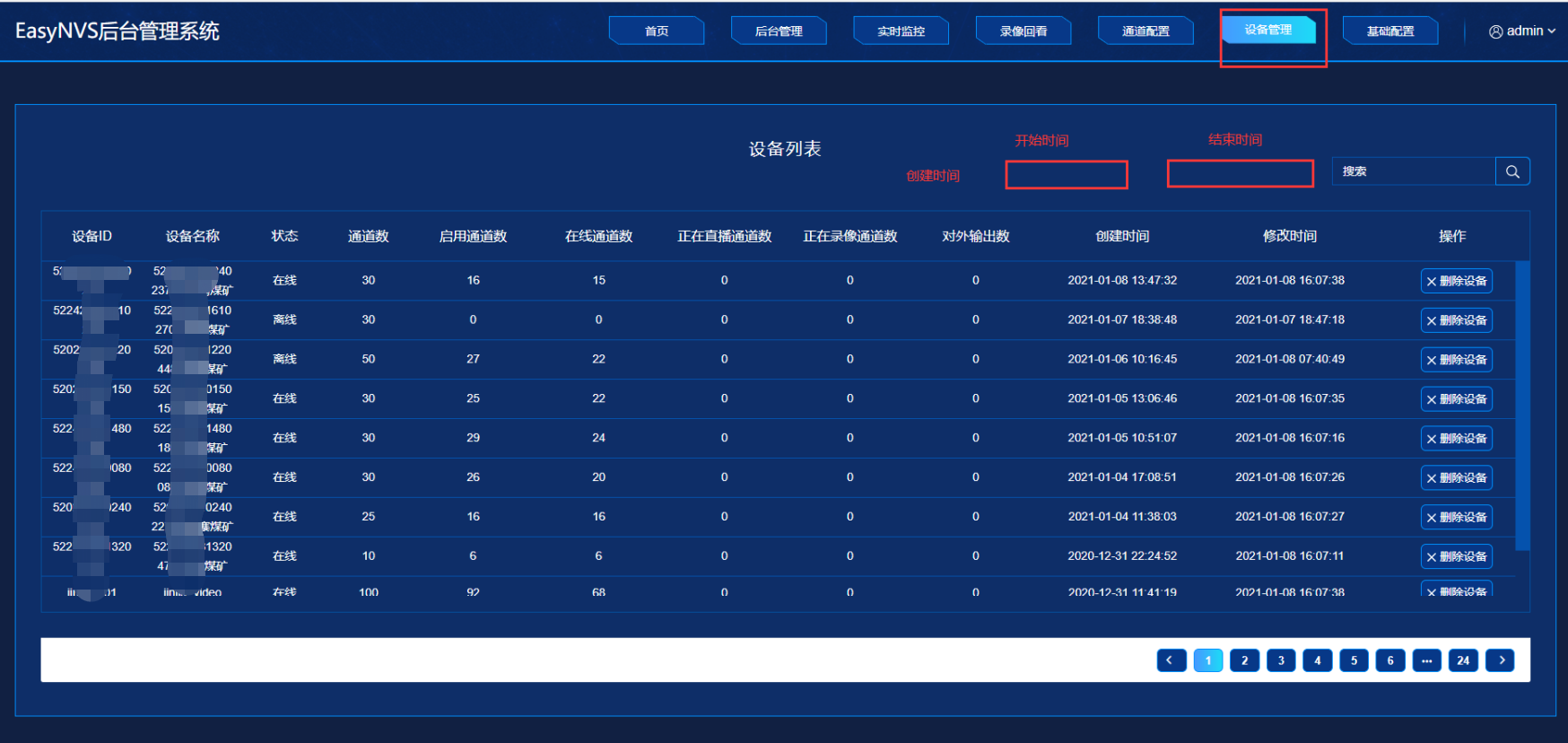This screenshot has width=1568, height=743.
Task: Delete device created 2021-01-07 18:38:48
Action: coord(1457,320)
